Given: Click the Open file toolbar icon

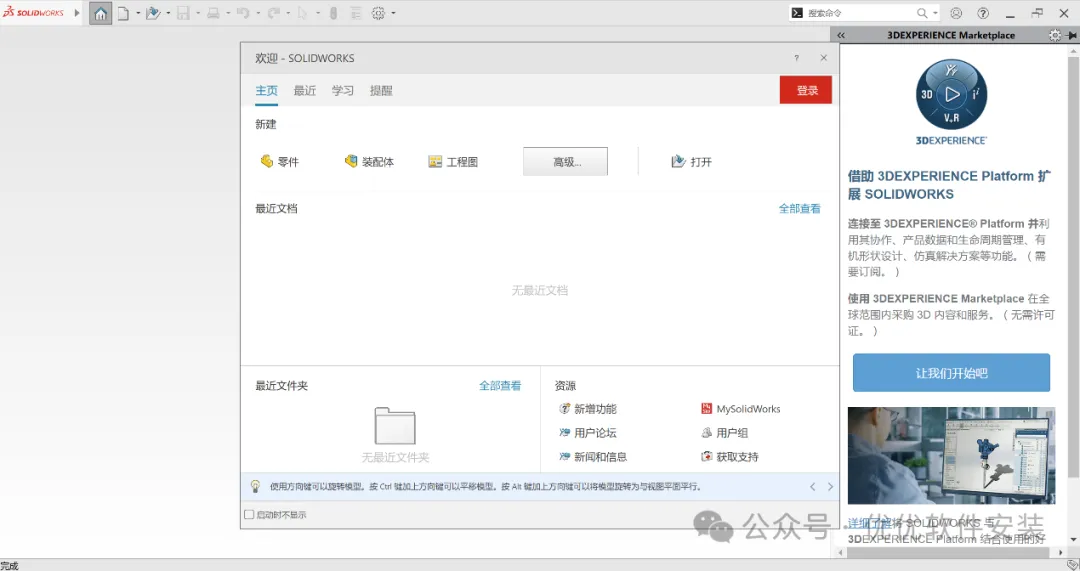Looking at the screenshot, I should pyautogui.click(x=153, y=14).
